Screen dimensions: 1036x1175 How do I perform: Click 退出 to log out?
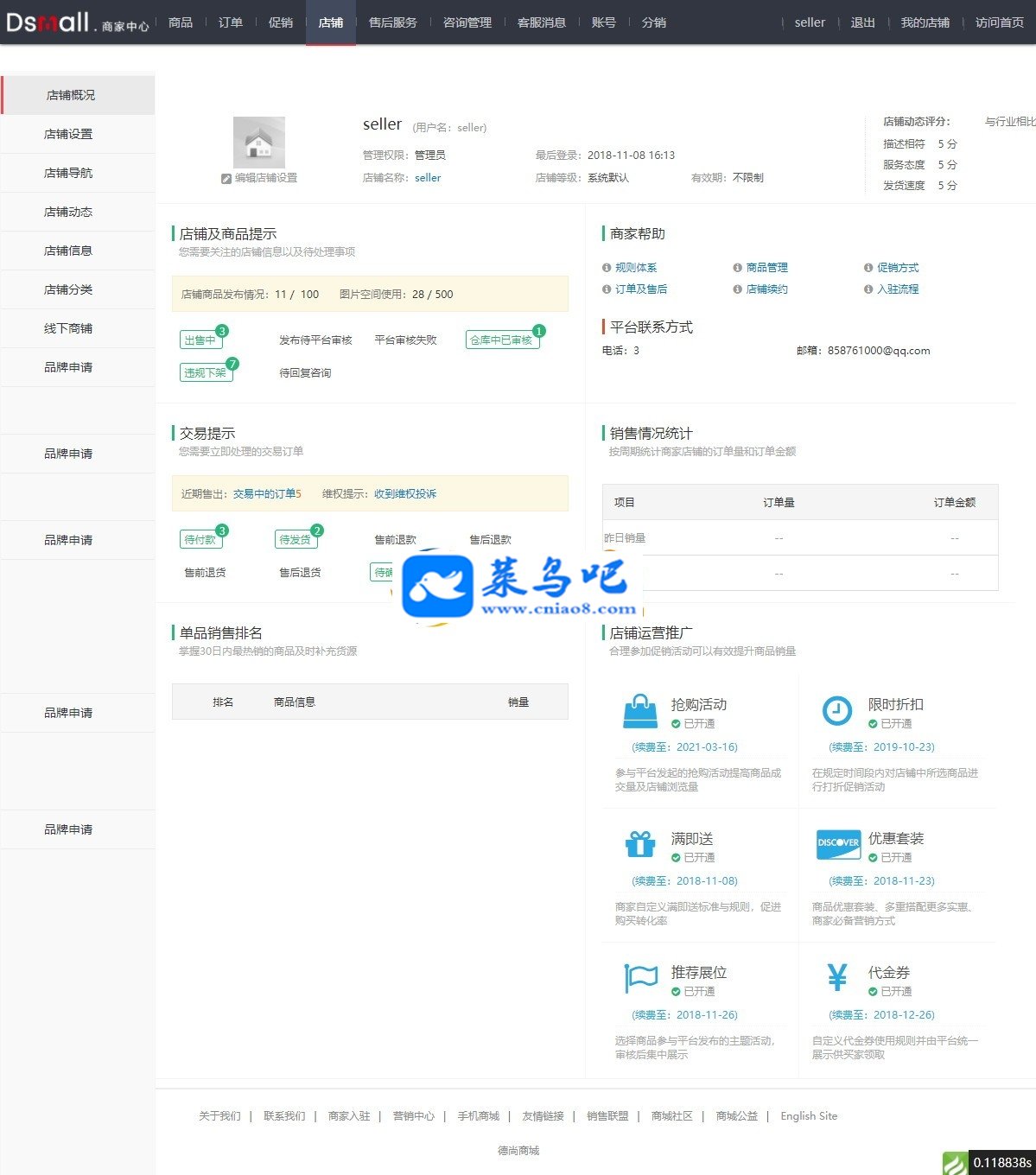863,22
